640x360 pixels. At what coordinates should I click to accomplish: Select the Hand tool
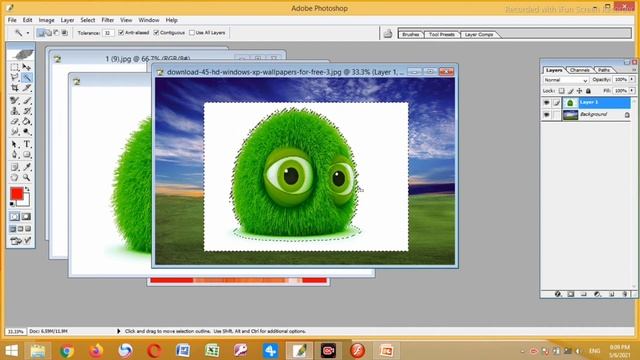(15, 178)
